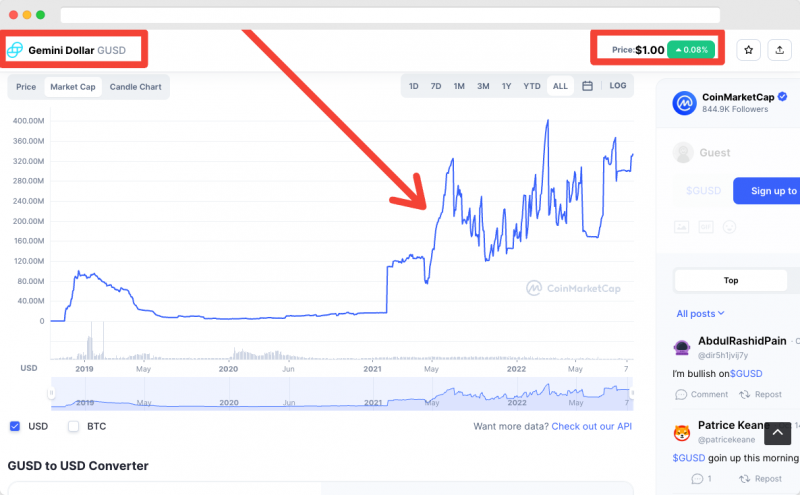Viewport: 800px width, 495px height.
Task: Click the @dir5h1jvij7y handle
Action: 722,355
